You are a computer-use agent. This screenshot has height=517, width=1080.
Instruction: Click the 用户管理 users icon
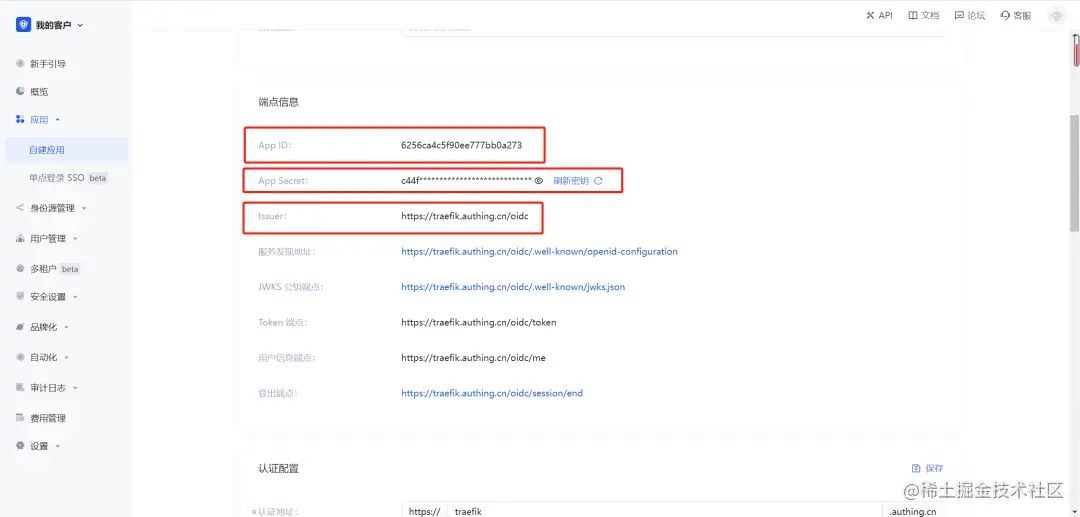pyautogui.click(x=20, y=238)
